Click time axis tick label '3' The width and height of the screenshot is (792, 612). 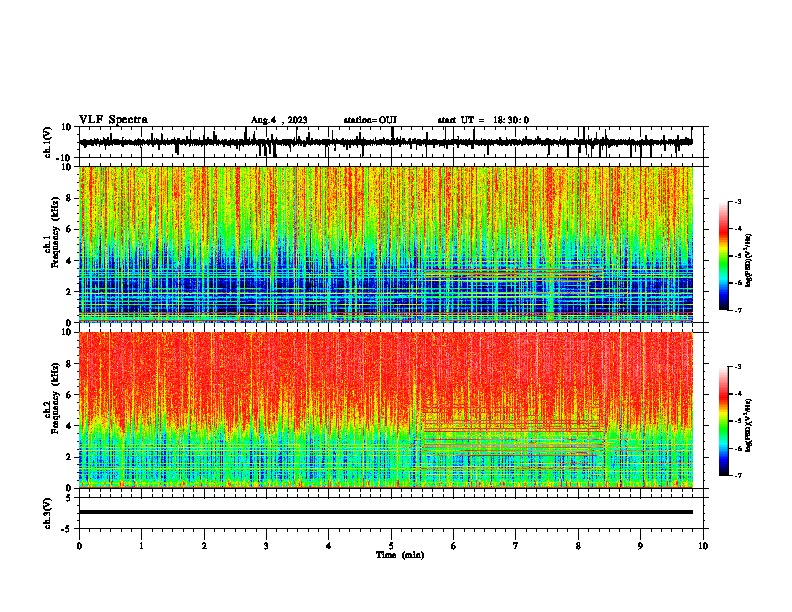[x=266, y=546]
